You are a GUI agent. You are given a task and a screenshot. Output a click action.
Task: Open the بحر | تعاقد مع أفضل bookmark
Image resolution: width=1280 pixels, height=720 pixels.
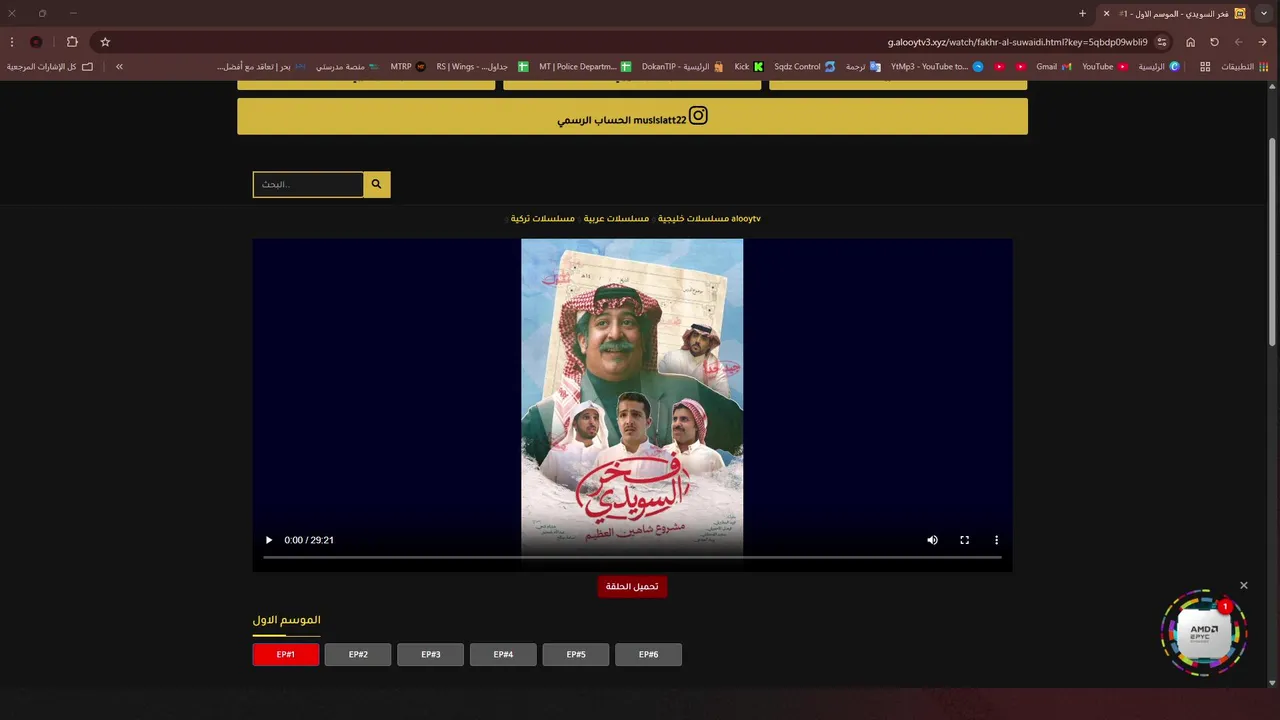point(261,67)
